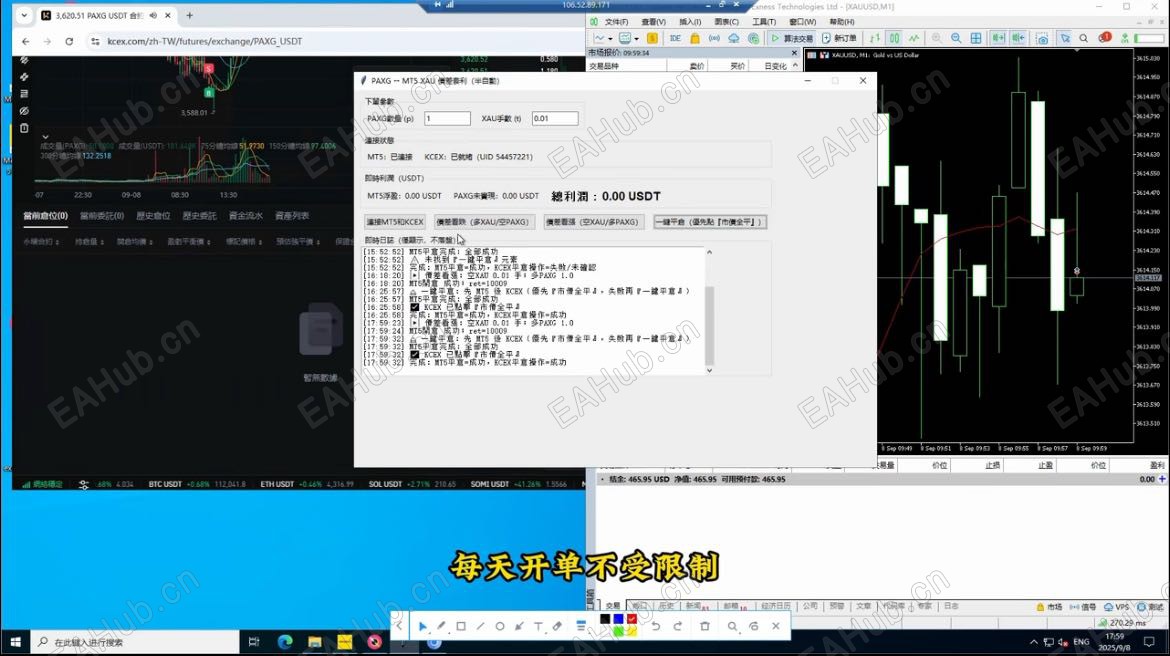Click the log scrollbar up arrow
This screenshot has width=1170, height=656.
pos(709,252)
